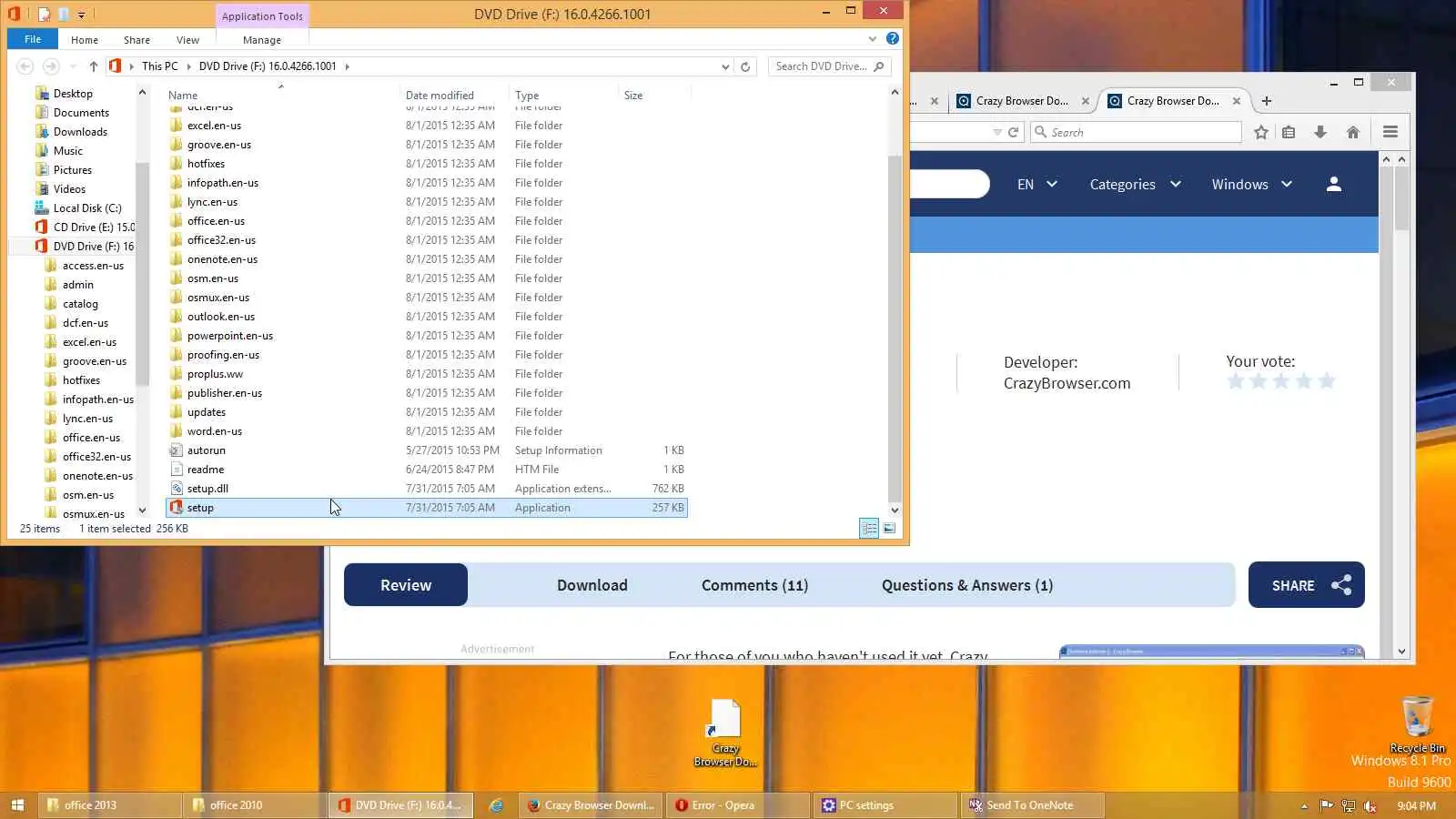Open the network icon in system tray
The image size is (1456, 819).
point(1348,805)
